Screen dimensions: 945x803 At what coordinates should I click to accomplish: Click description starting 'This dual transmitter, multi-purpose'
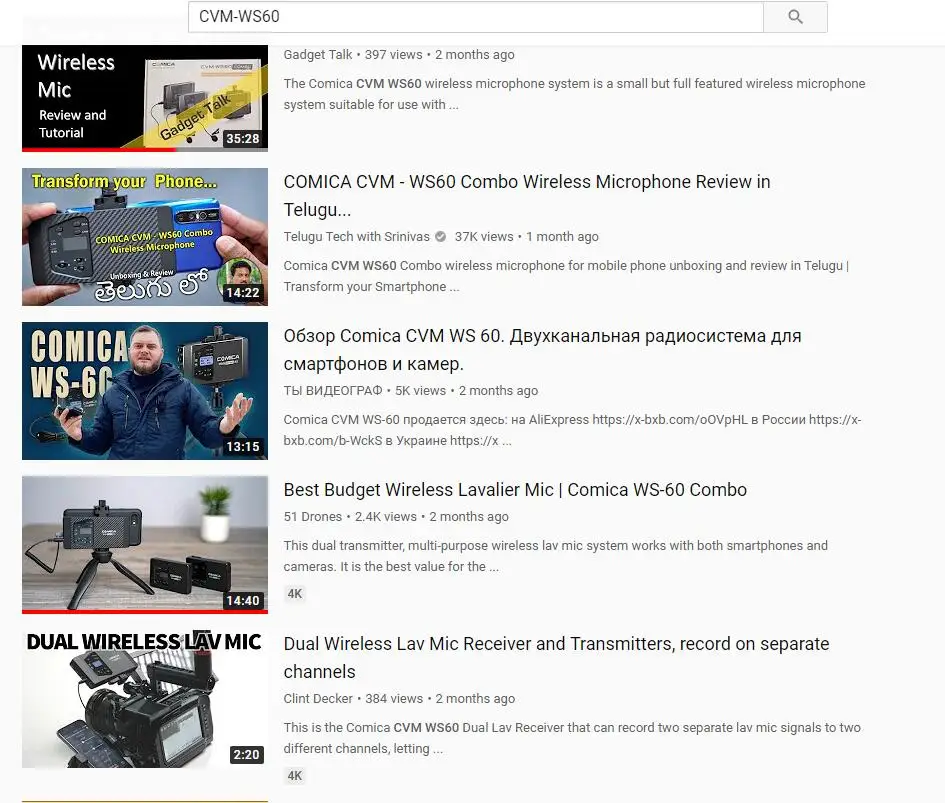(x=556, y=556)
